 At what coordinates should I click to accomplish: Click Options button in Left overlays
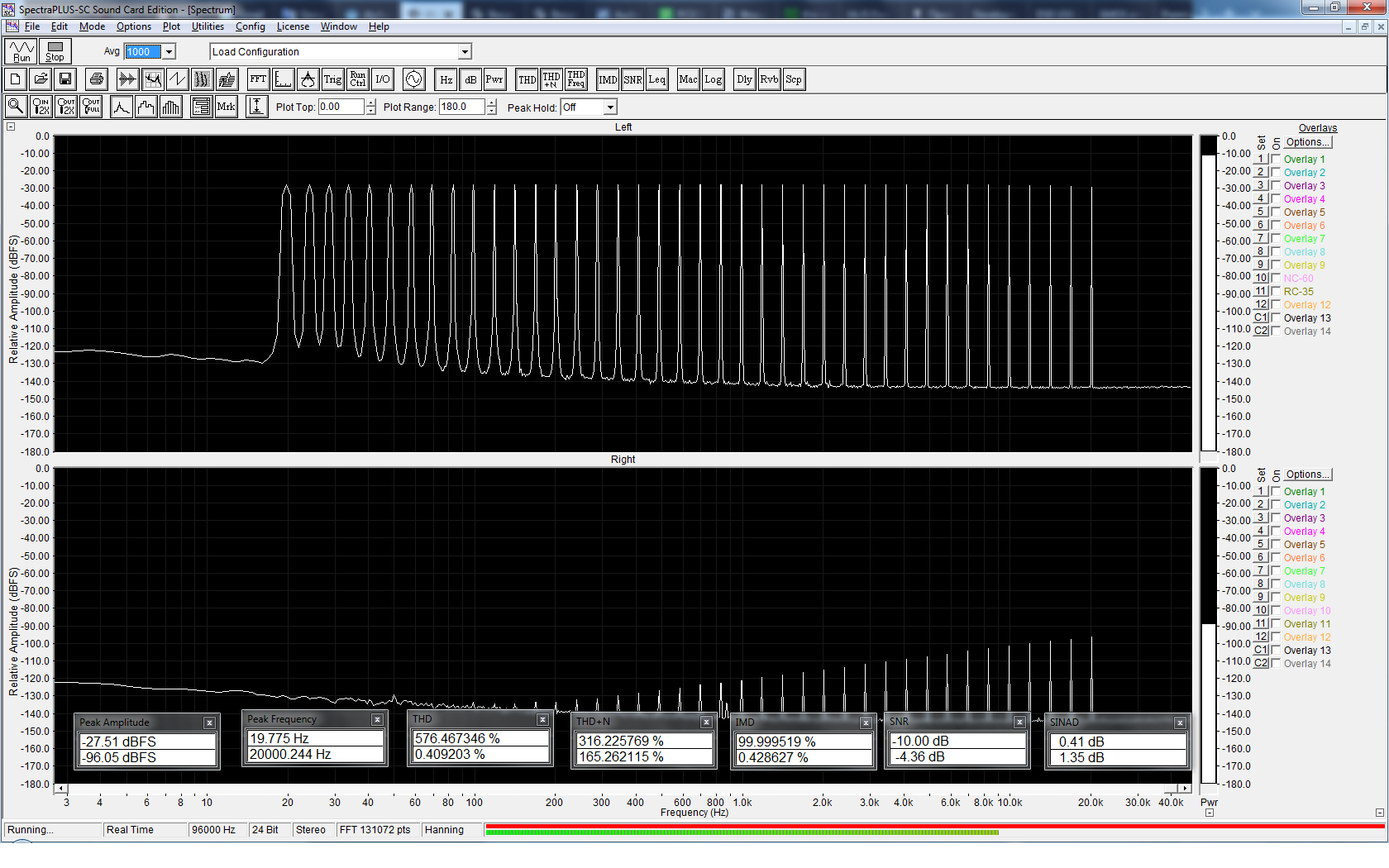click(x=1308, y=142)
